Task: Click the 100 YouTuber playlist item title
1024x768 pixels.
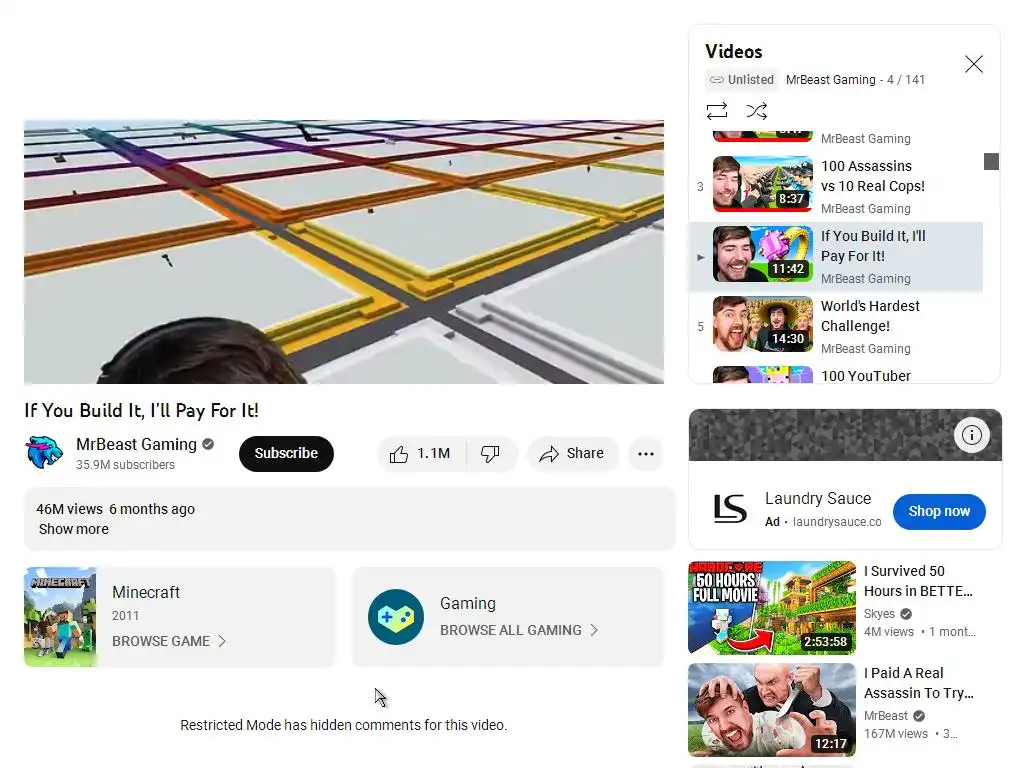Action: [x=865, y=376]
